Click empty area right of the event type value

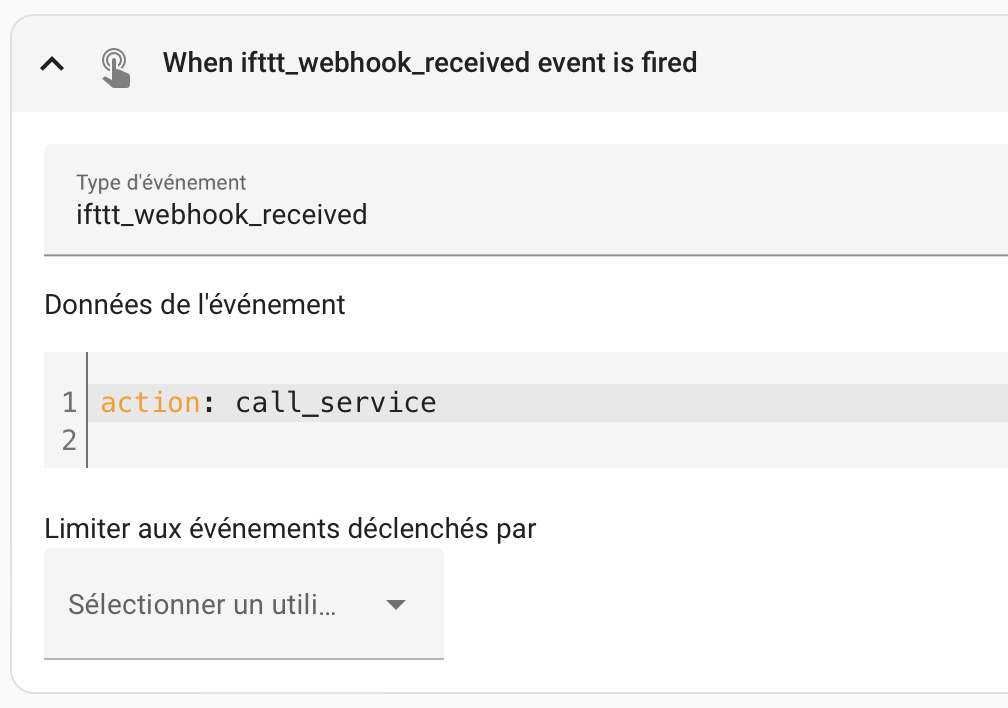(688, 215)
